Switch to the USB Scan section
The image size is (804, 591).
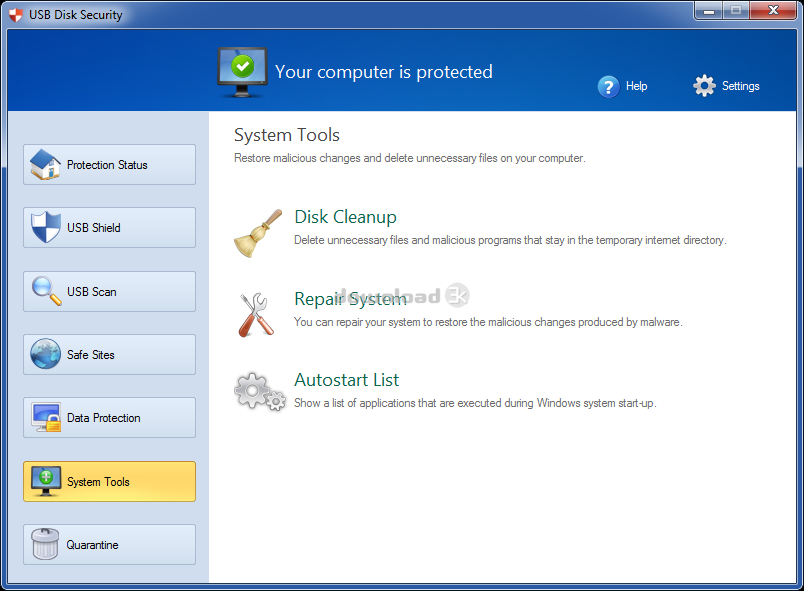click(x=109, y=291)
